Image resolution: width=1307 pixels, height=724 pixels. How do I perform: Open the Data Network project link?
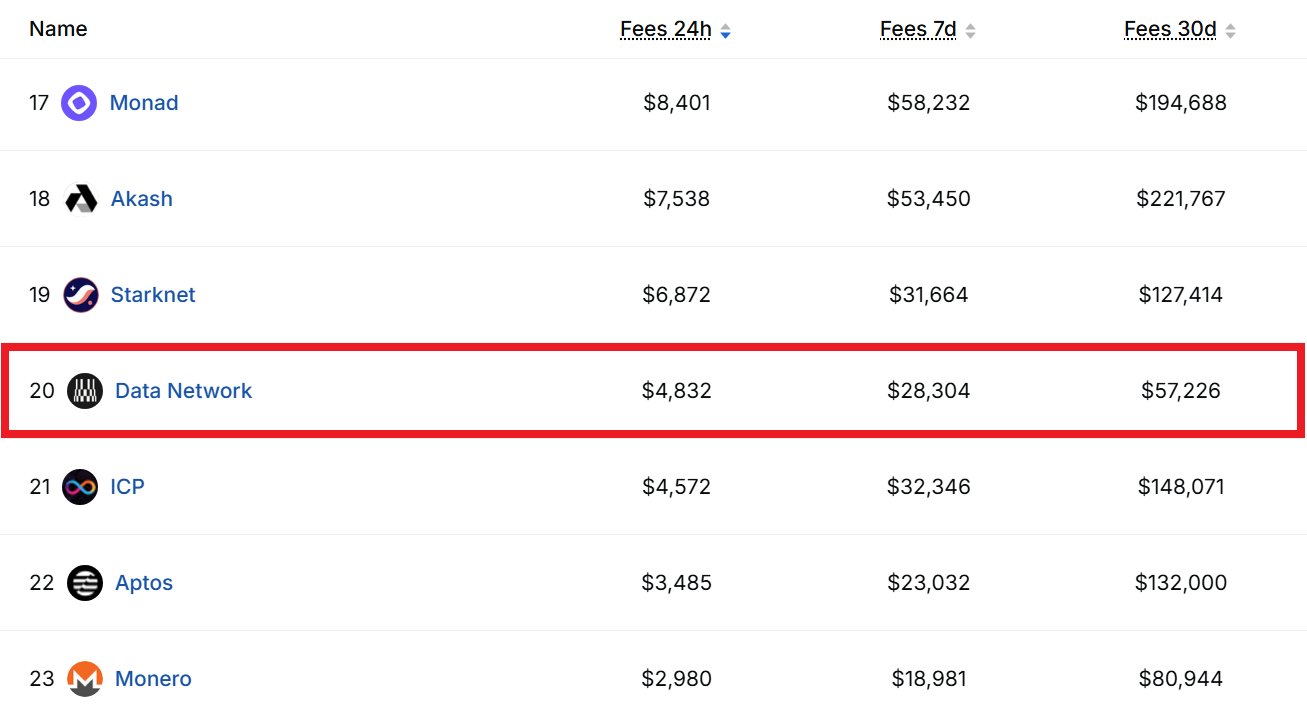[x=184, y=391]
